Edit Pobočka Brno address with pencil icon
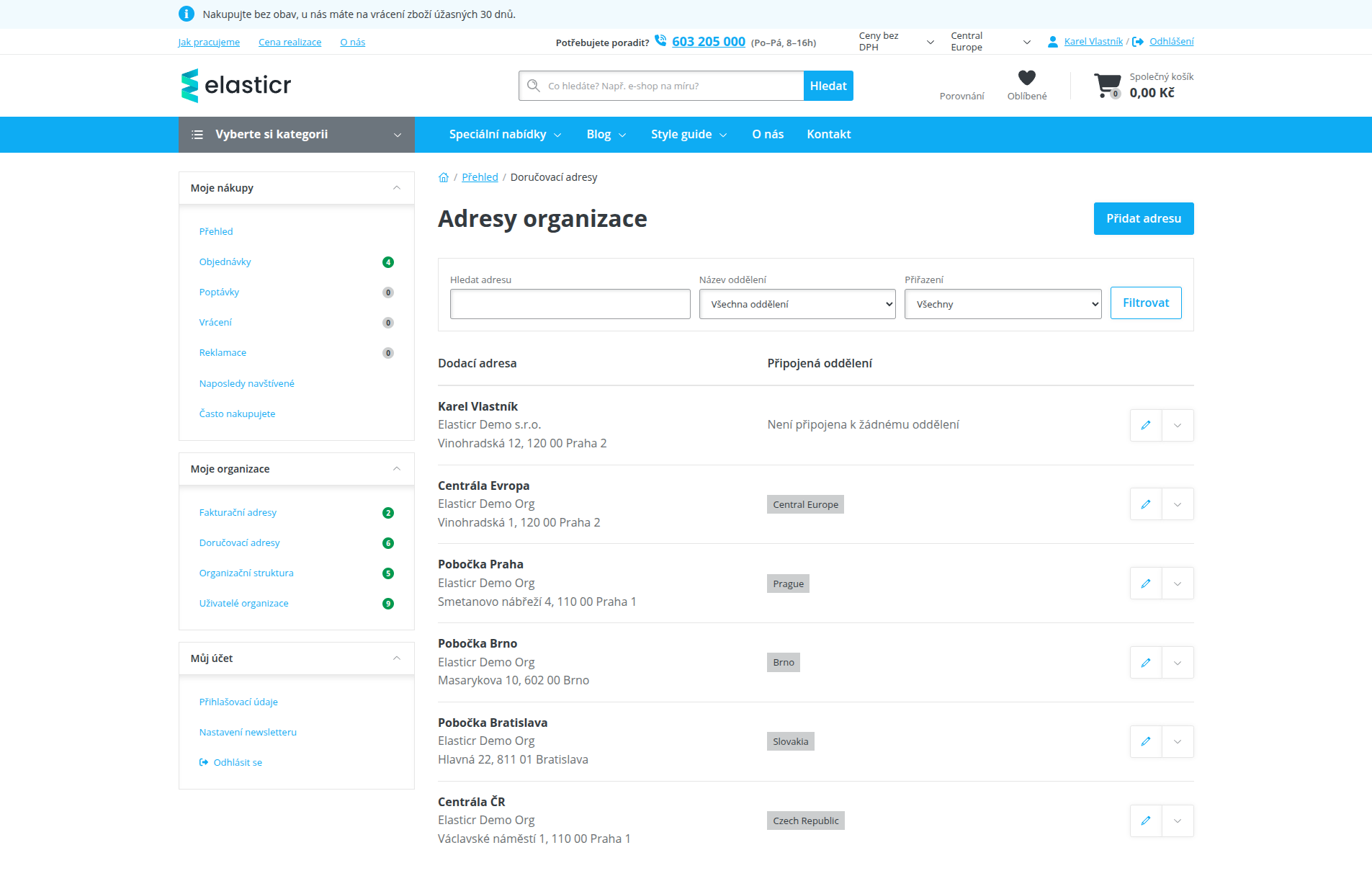 (x=1146, y=663)
